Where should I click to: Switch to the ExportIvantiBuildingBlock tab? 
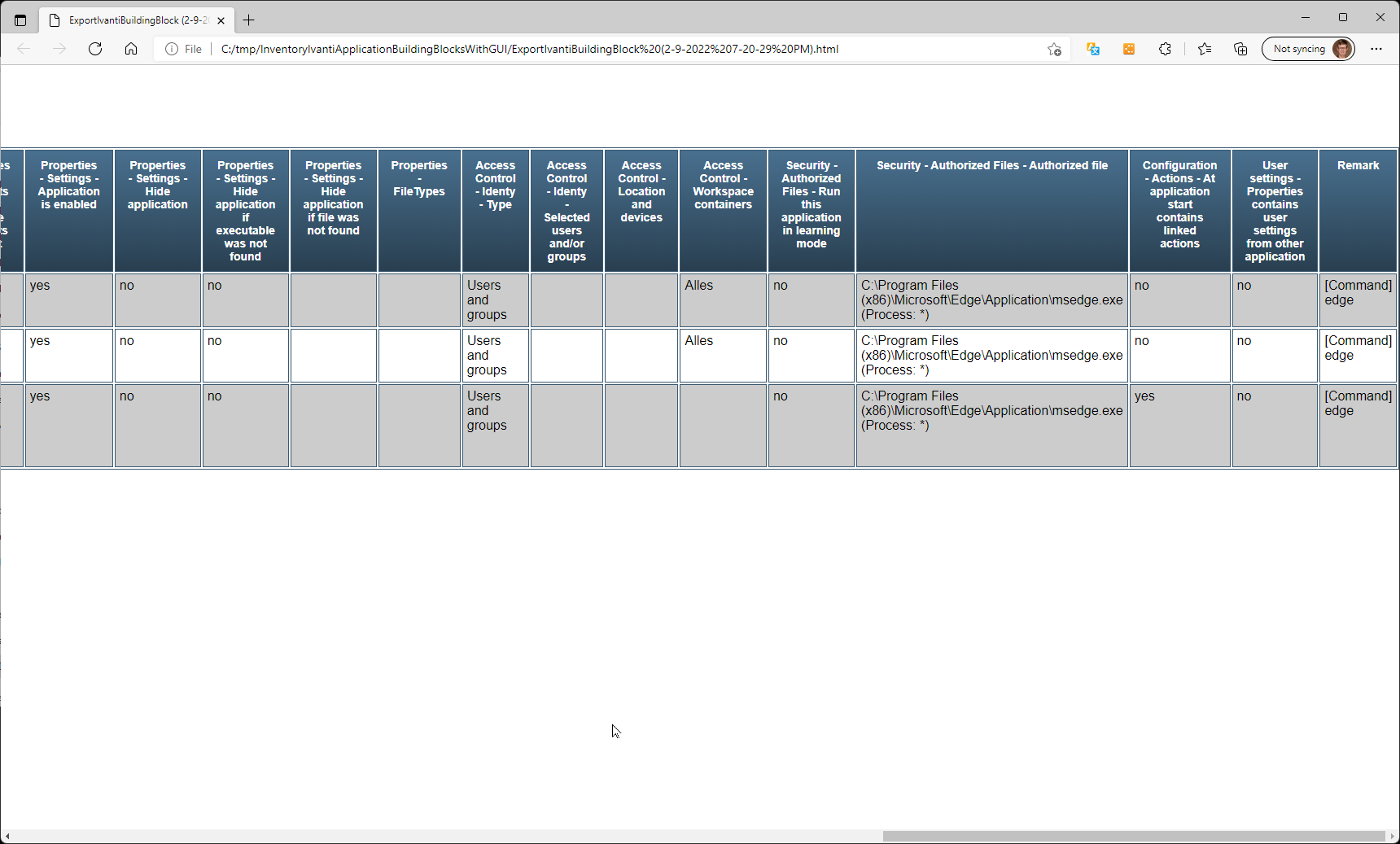[x=130, y=20]
